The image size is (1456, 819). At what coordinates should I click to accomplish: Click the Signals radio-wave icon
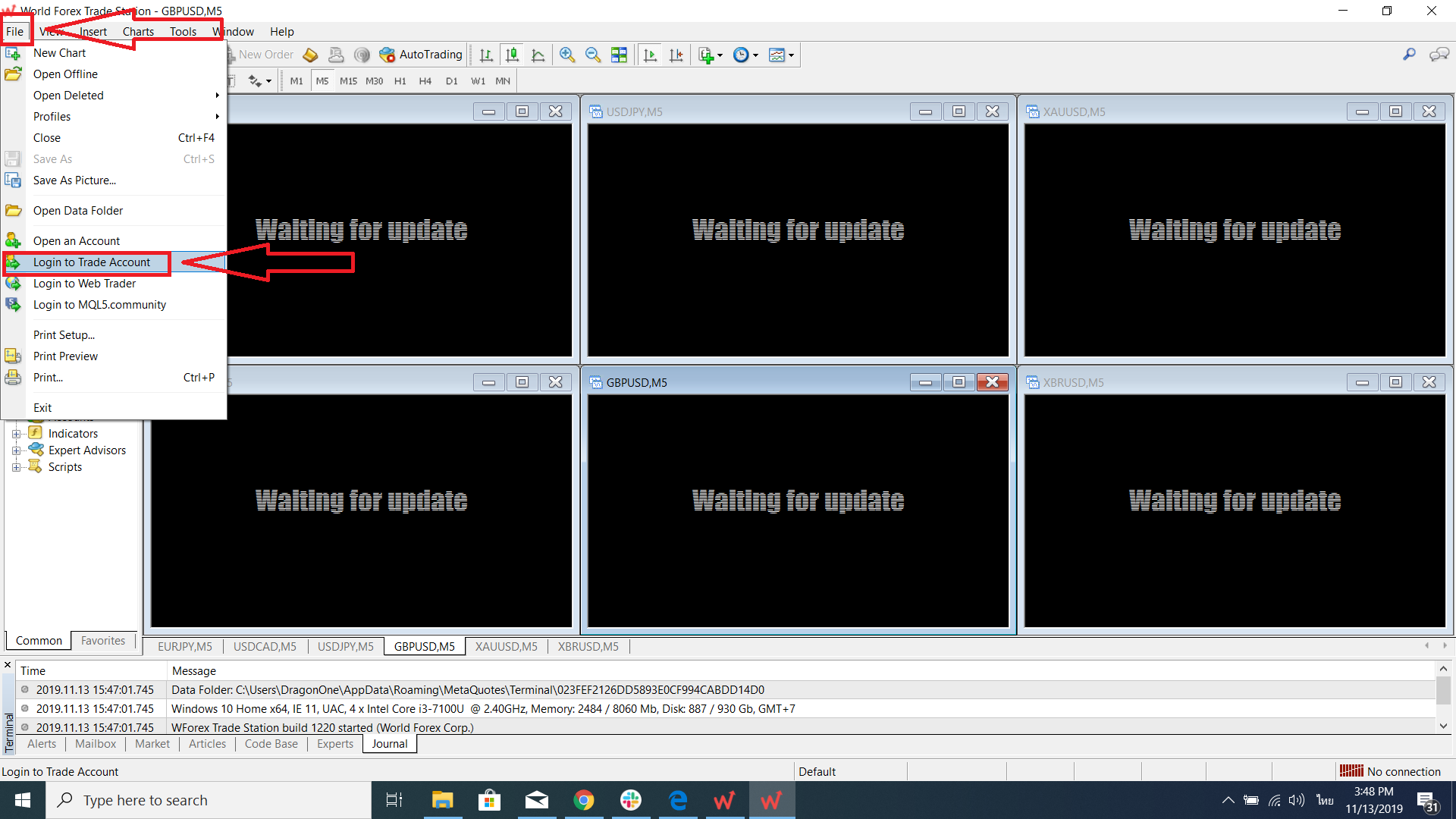point(362,55)
